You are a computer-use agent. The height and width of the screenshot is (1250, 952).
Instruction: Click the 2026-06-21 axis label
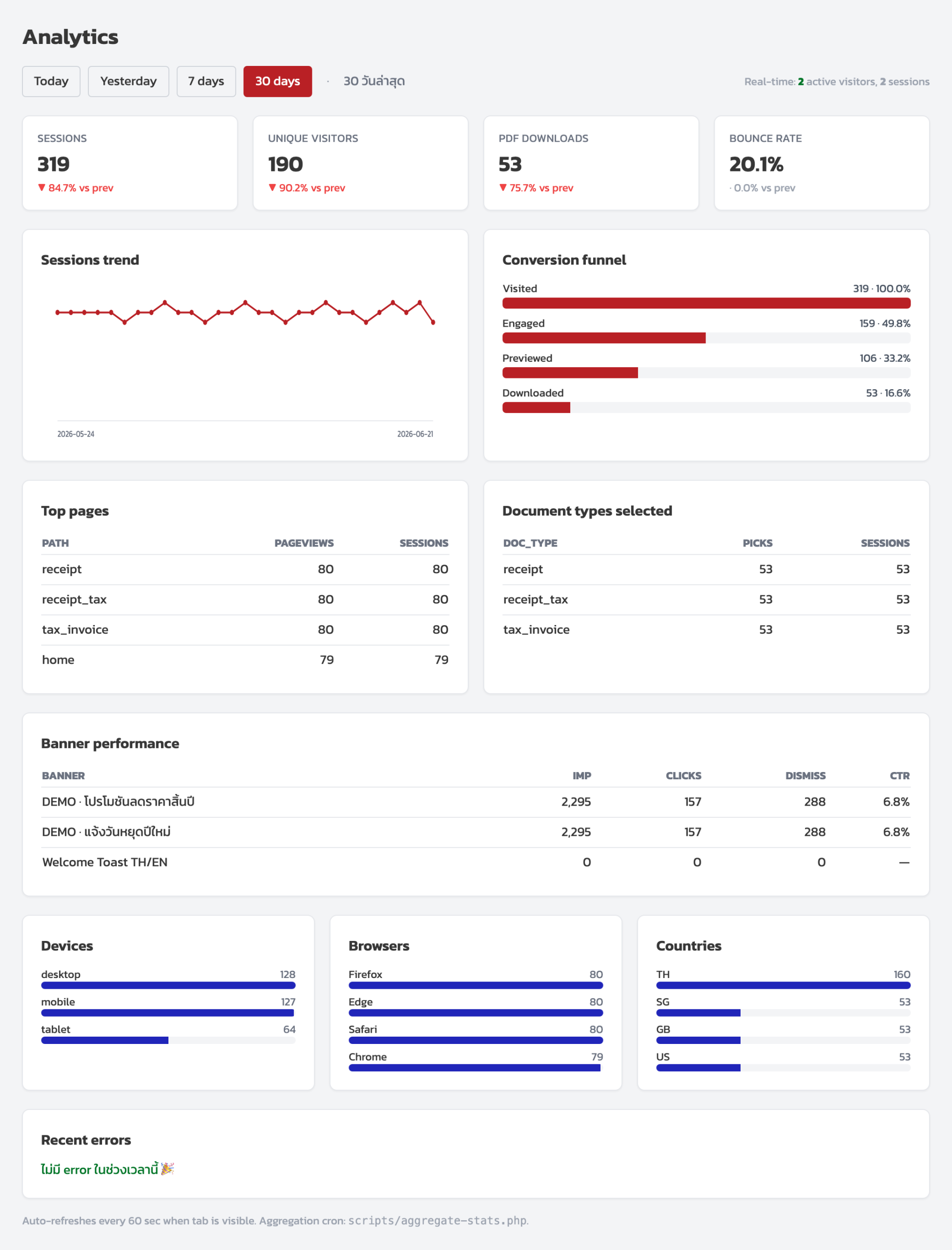point(415,434)
